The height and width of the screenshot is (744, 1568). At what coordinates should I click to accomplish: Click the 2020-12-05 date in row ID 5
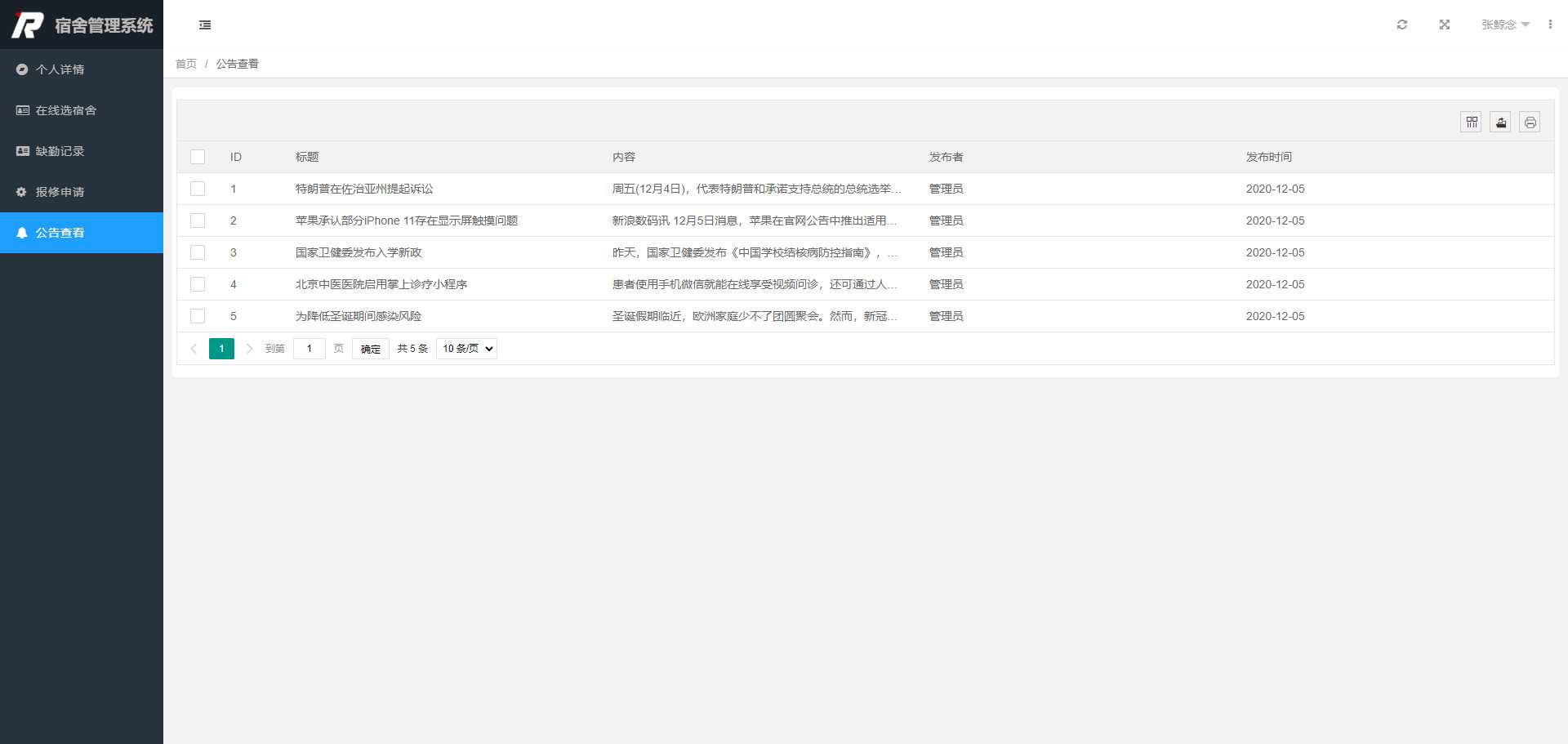1276,316
